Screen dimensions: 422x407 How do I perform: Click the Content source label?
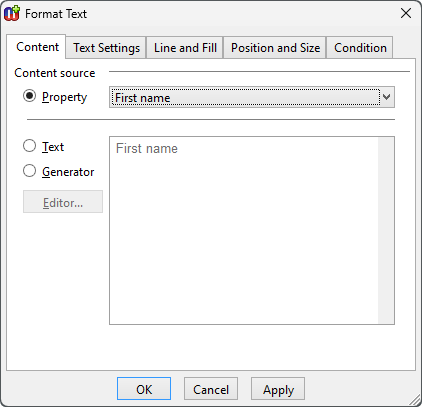pos(55,73)
